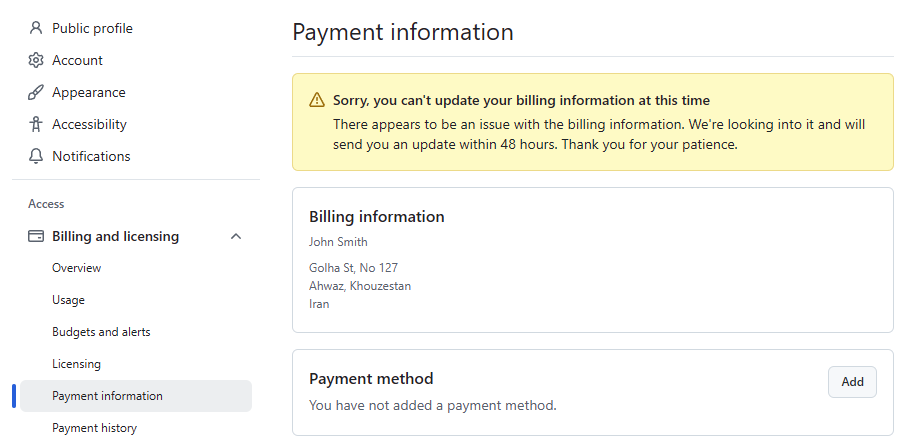Click the Appearance paintbrush icon
The image size is (907, 441).
pos(36,92)
